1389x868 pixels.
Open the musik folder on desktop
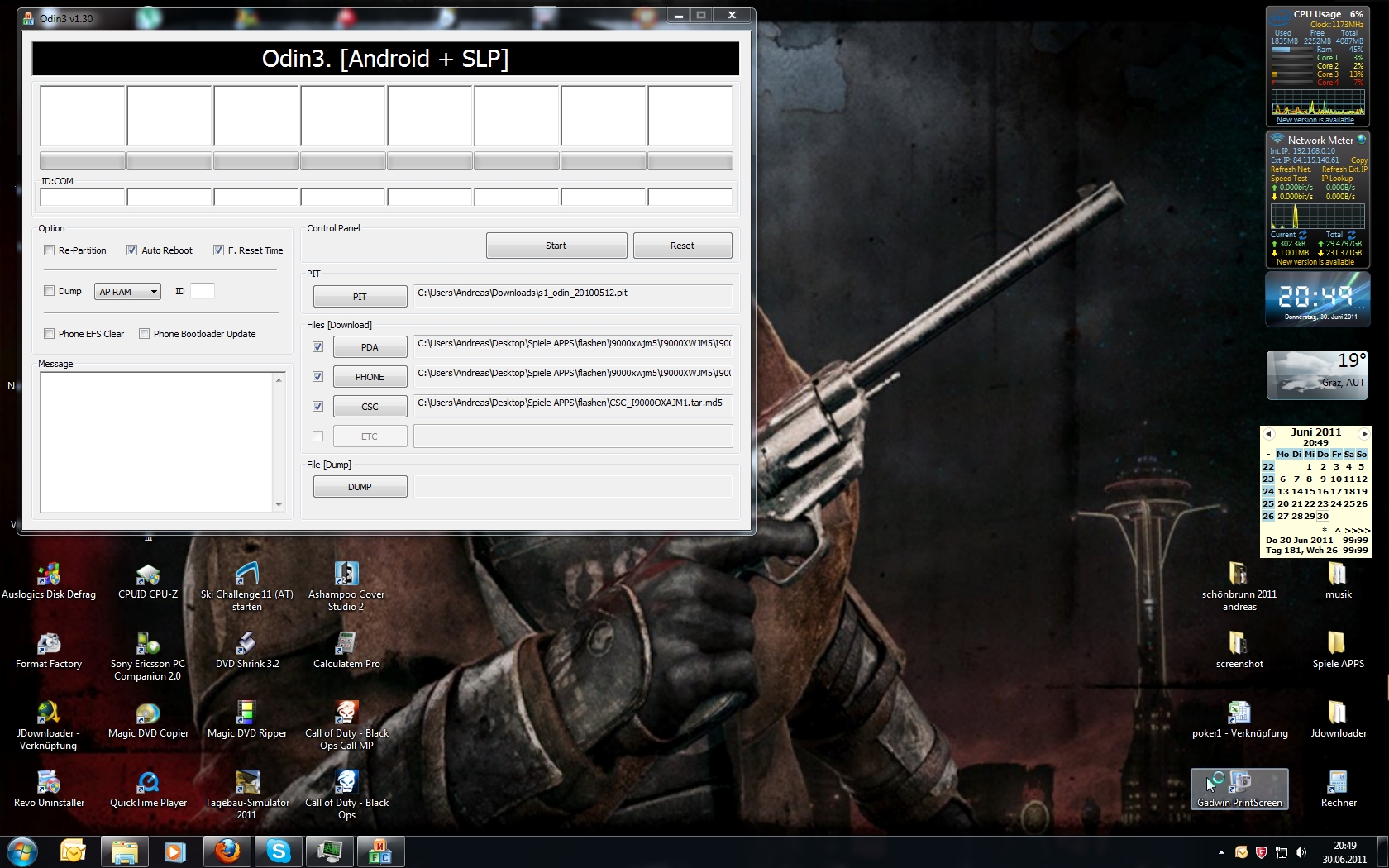click(x=1339, y=581)
